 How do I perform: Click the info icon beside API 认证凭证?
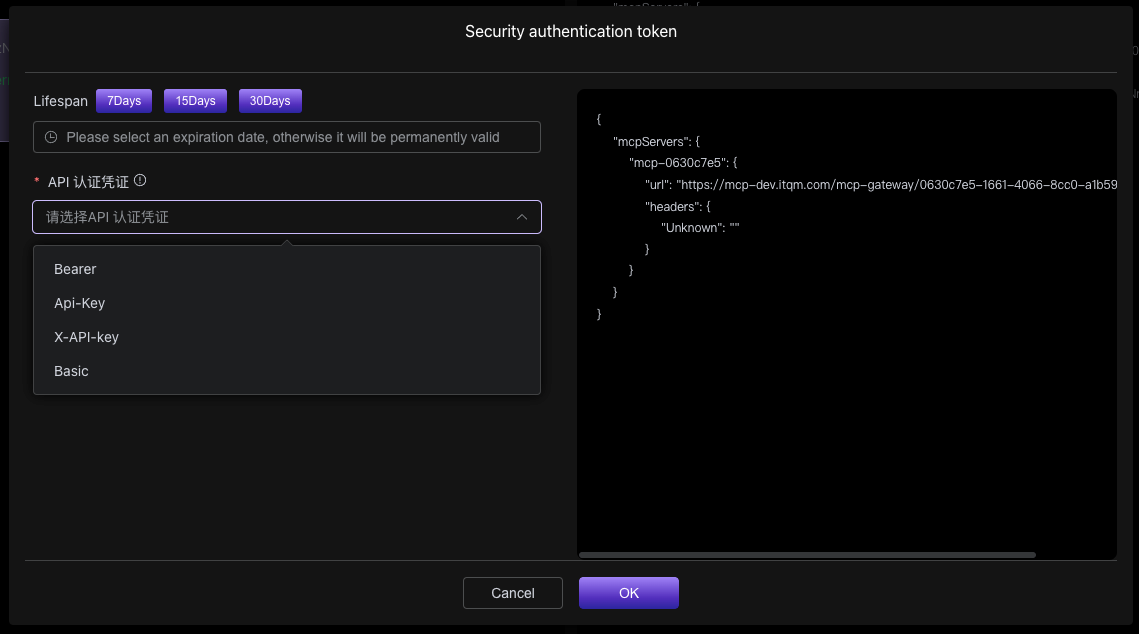[x=140, y=181]
